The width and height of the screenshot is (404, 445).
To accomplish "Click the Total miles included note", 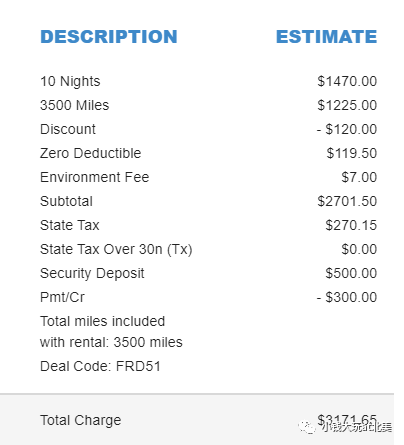I will pyautogui.click(x=111, y=332).
